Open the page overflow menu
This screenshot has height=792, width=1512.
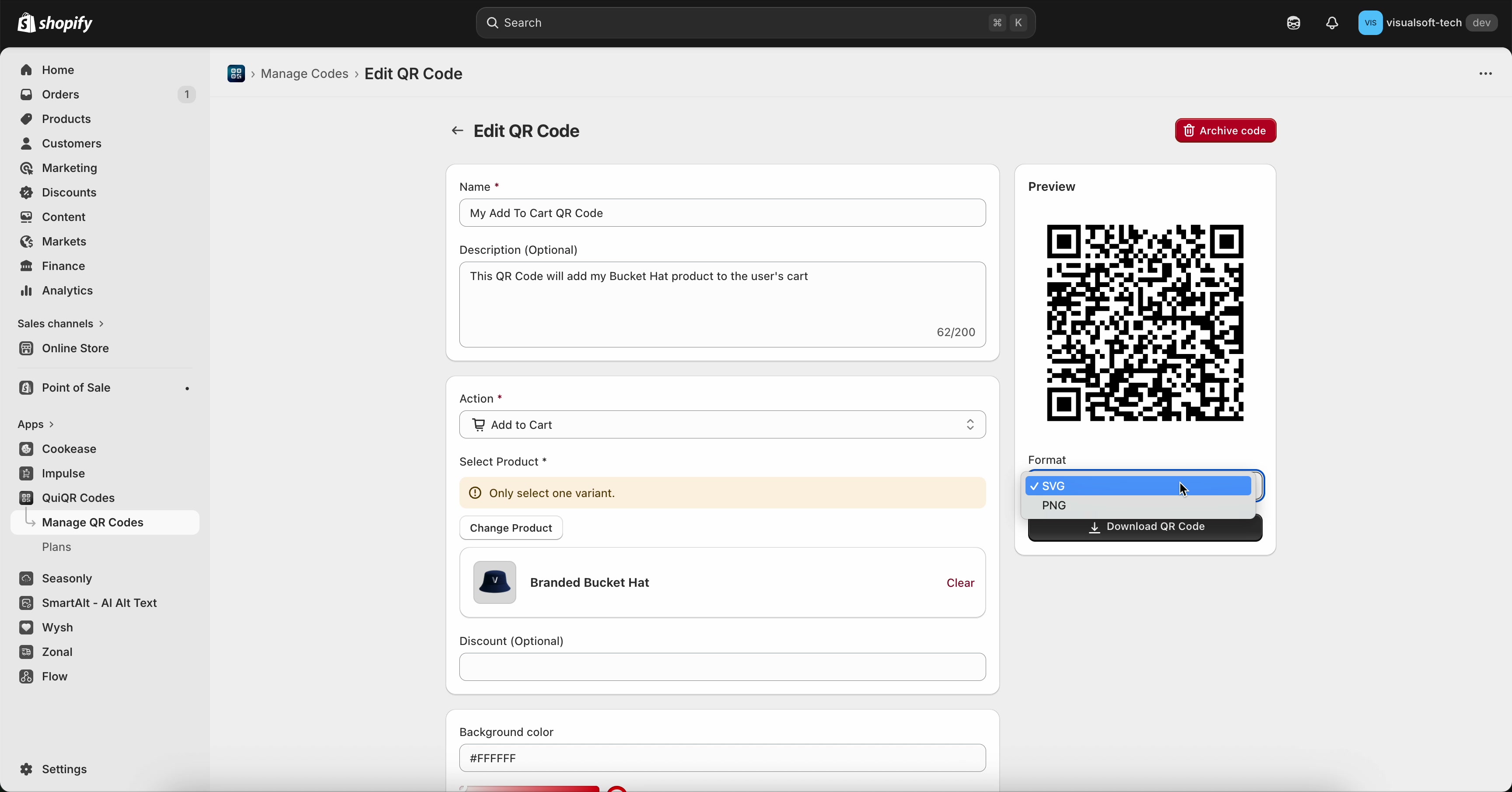(x=1485, y=74)
